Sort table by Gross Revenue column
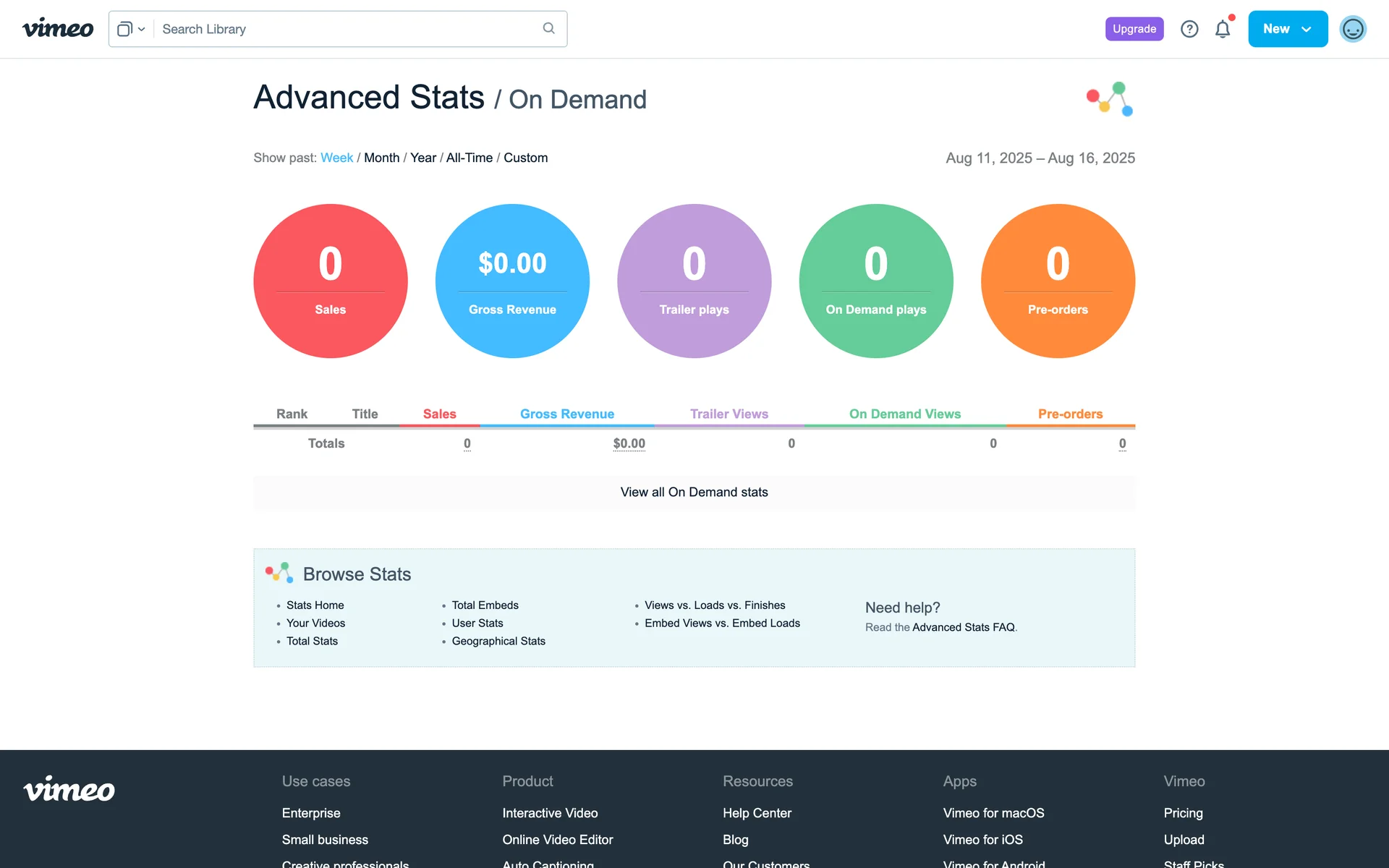This screenshot has width=1389, height=868. pos(566,414)
